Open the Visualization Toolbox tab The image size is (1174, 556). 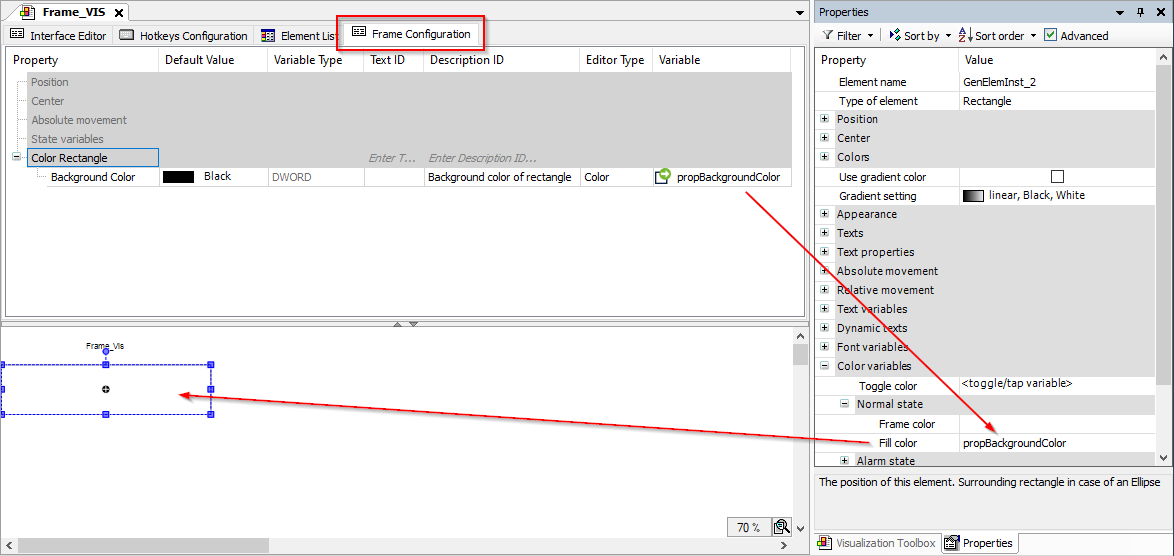[x=876, y=543]
